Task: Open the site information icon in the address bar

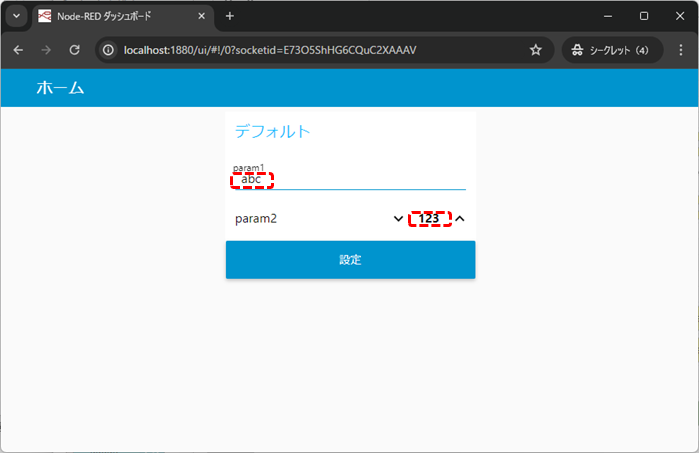Action: point(108,50)
